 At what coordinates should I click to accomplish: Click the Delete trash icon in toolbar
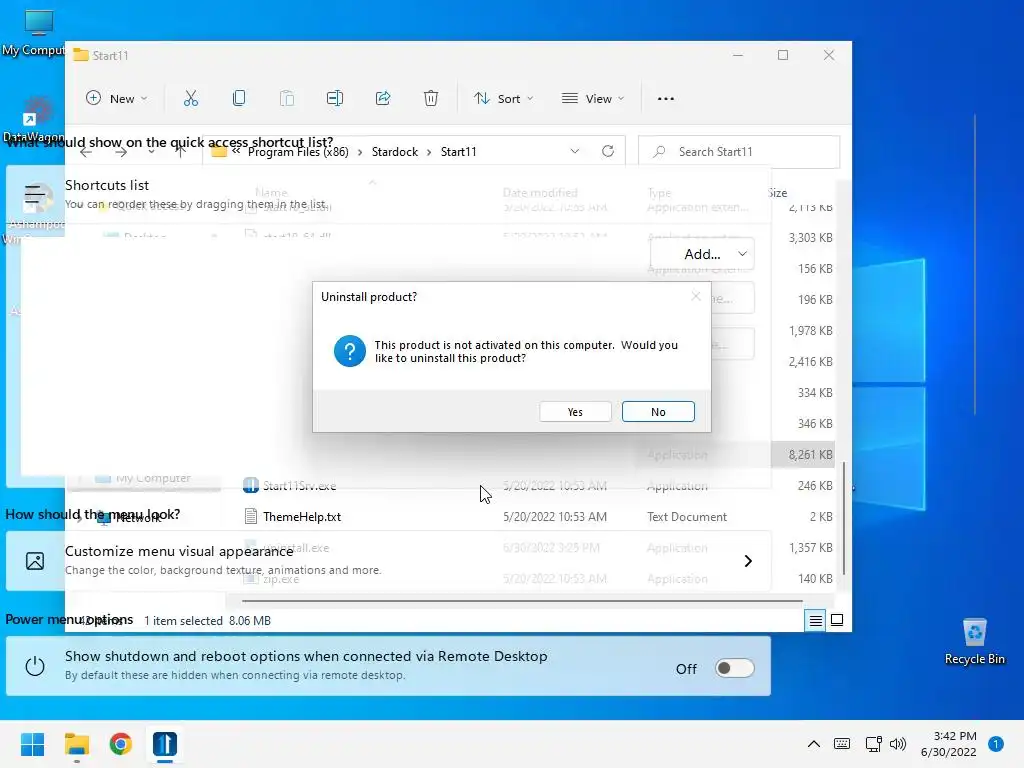point(431,99)
